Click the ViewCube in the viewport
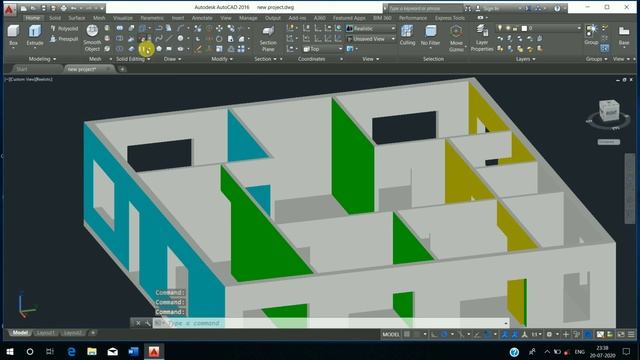640x360 pixels. coord(609,111)
